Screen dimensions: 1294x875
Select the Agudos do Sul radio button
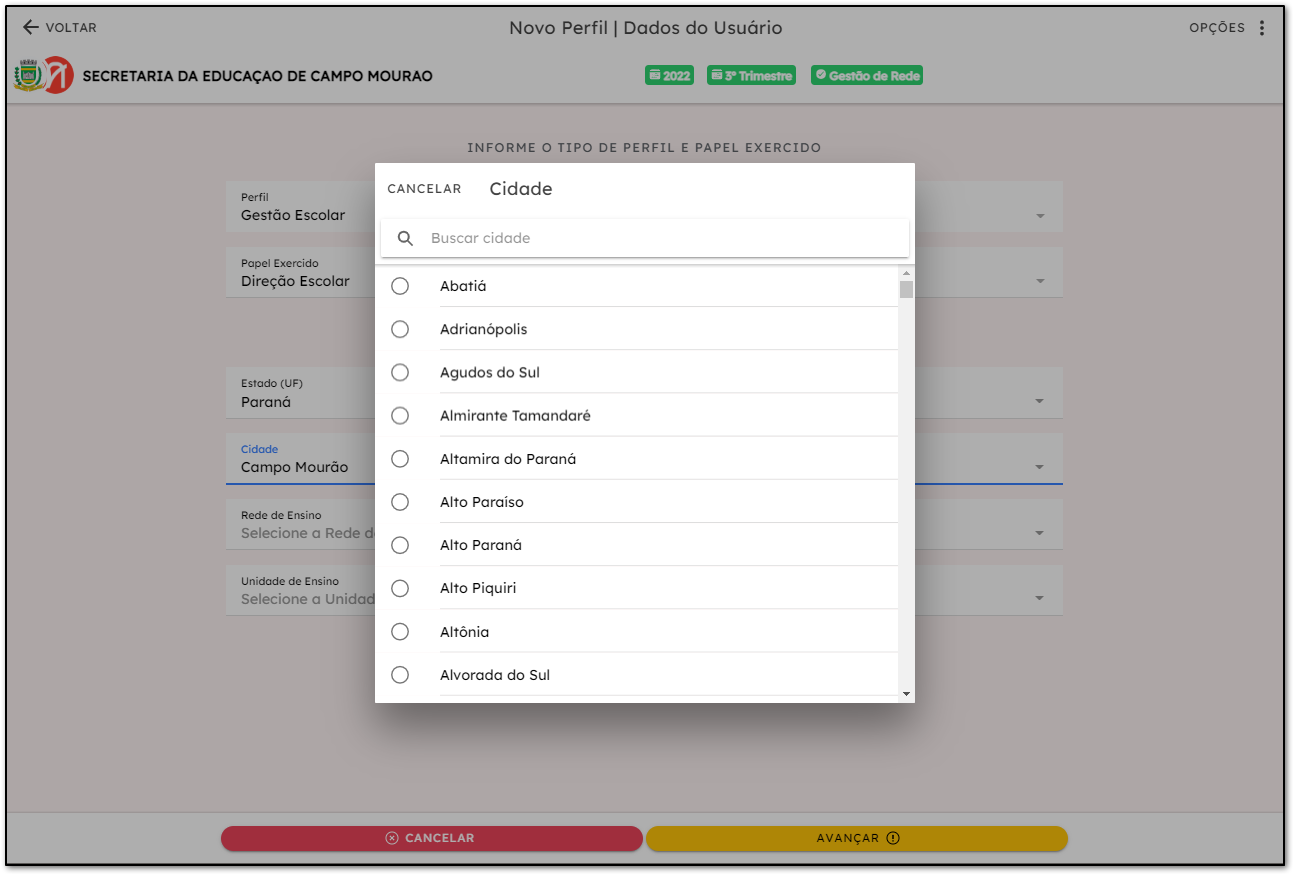(400, 372)
